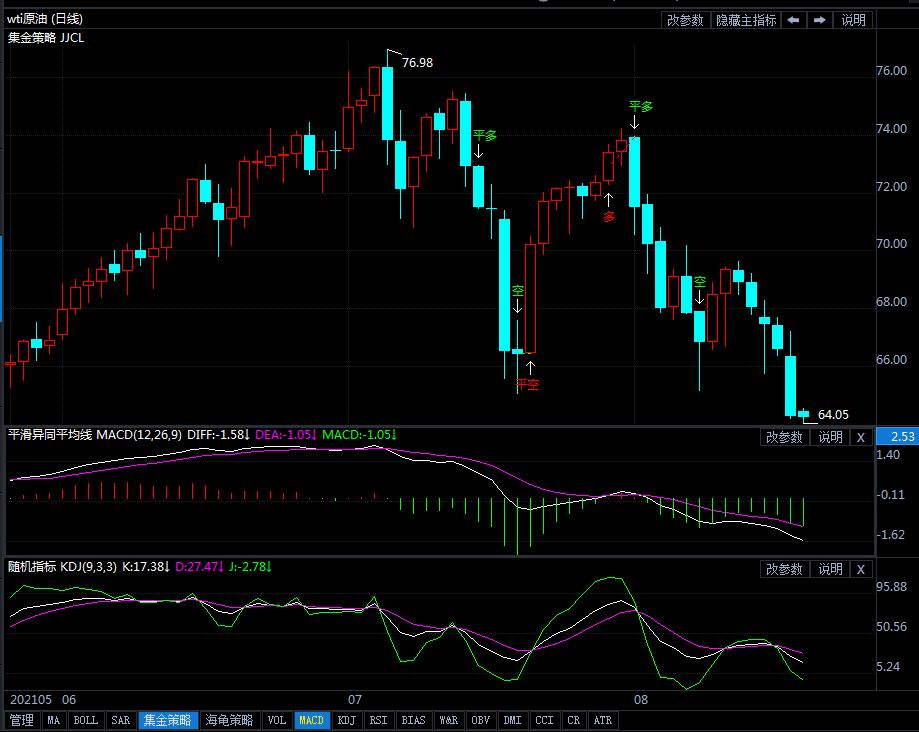The image size is (919, 732).
Task: Choose the ATR indicator tab
Action: coord(603,720)
